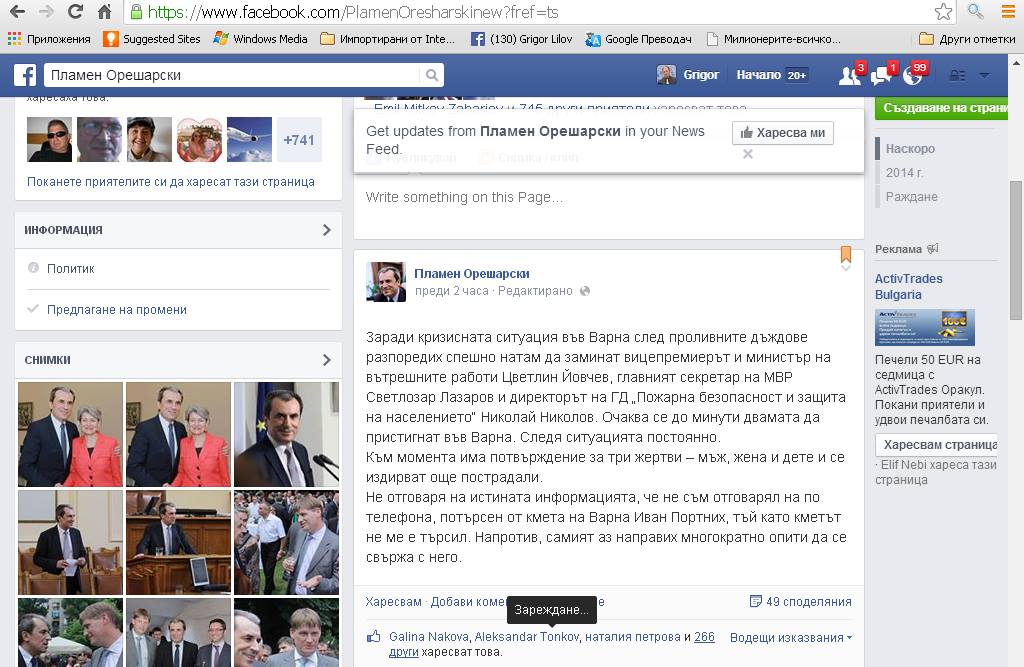Click the globe audience icon on post
Viewport: 1024px width, 667px height.
point(585,291)
